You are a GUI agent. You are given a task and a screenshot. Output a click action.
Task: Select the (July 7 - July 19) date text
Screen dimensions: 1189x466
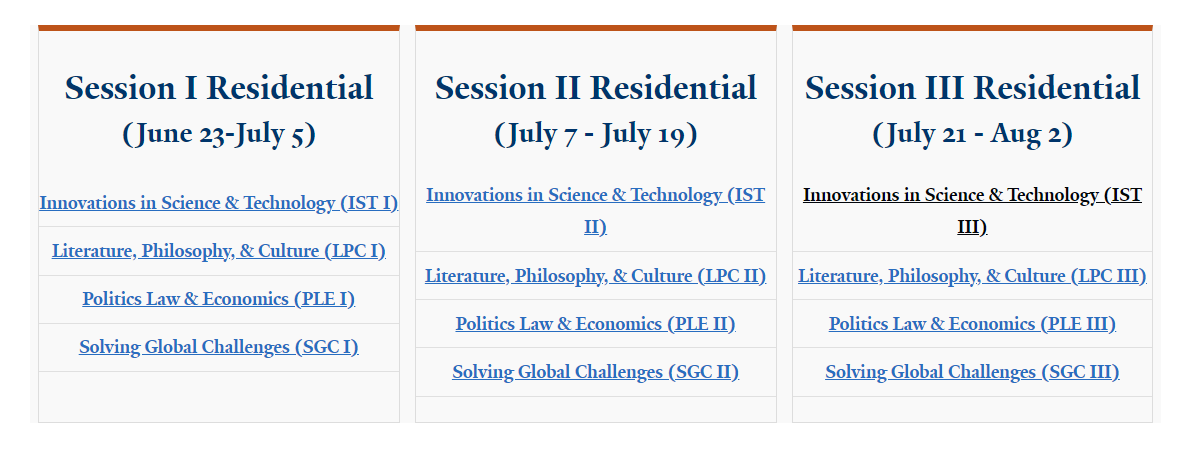[595, 134]
